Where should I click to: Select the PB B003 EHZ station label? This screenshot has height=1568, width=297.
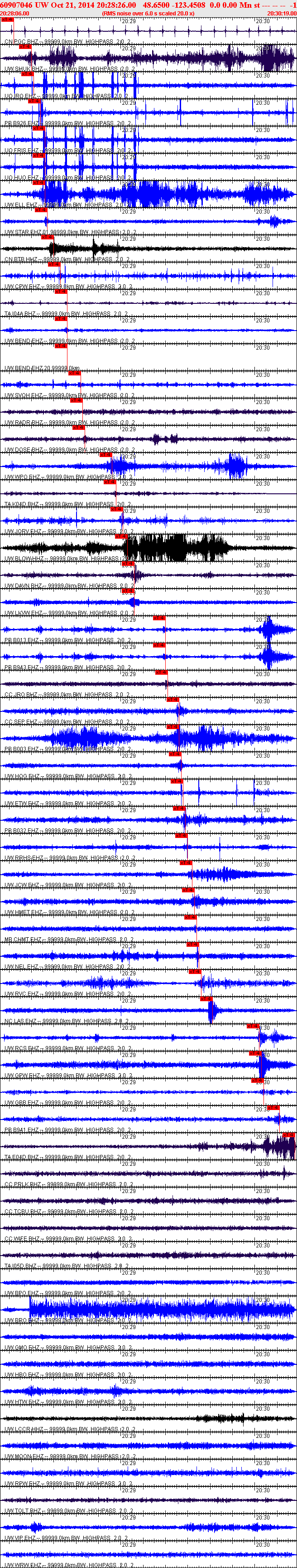[68, 750]
